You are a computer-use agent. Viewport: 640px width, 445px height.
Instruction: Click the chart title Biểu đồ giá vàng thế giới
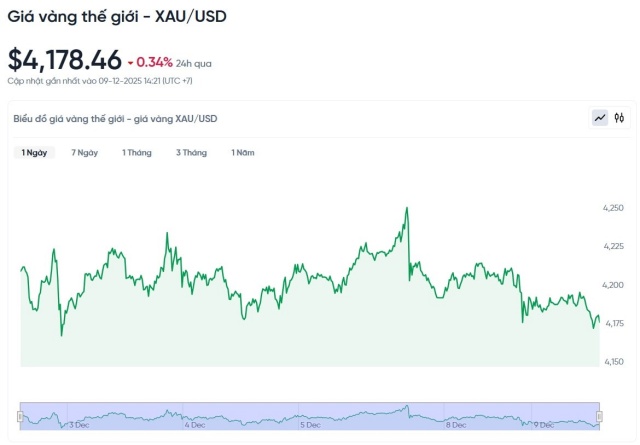pyautogui.click(x=115, y=119)
